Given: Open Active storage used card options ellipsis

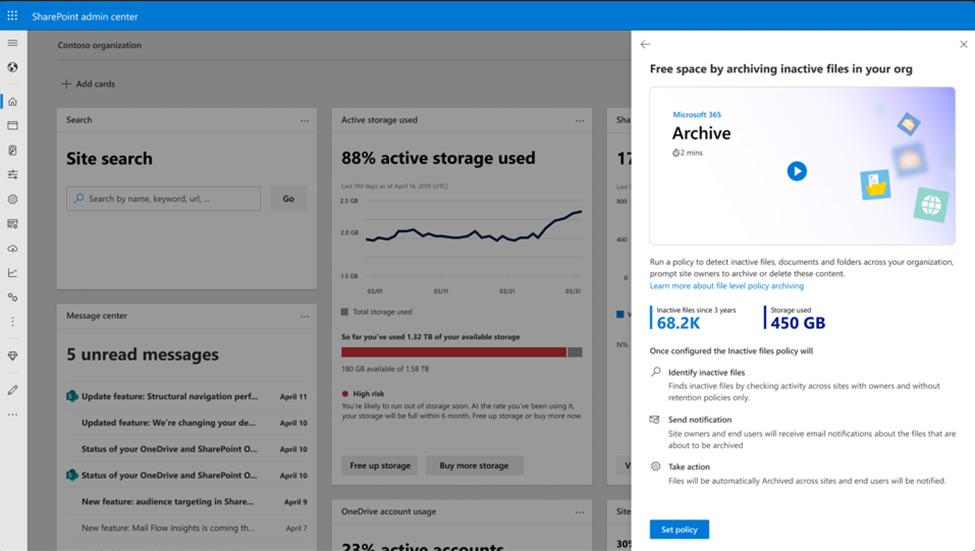Looking at the screenshot, I should pyautogui.click(x=580, y=121).
